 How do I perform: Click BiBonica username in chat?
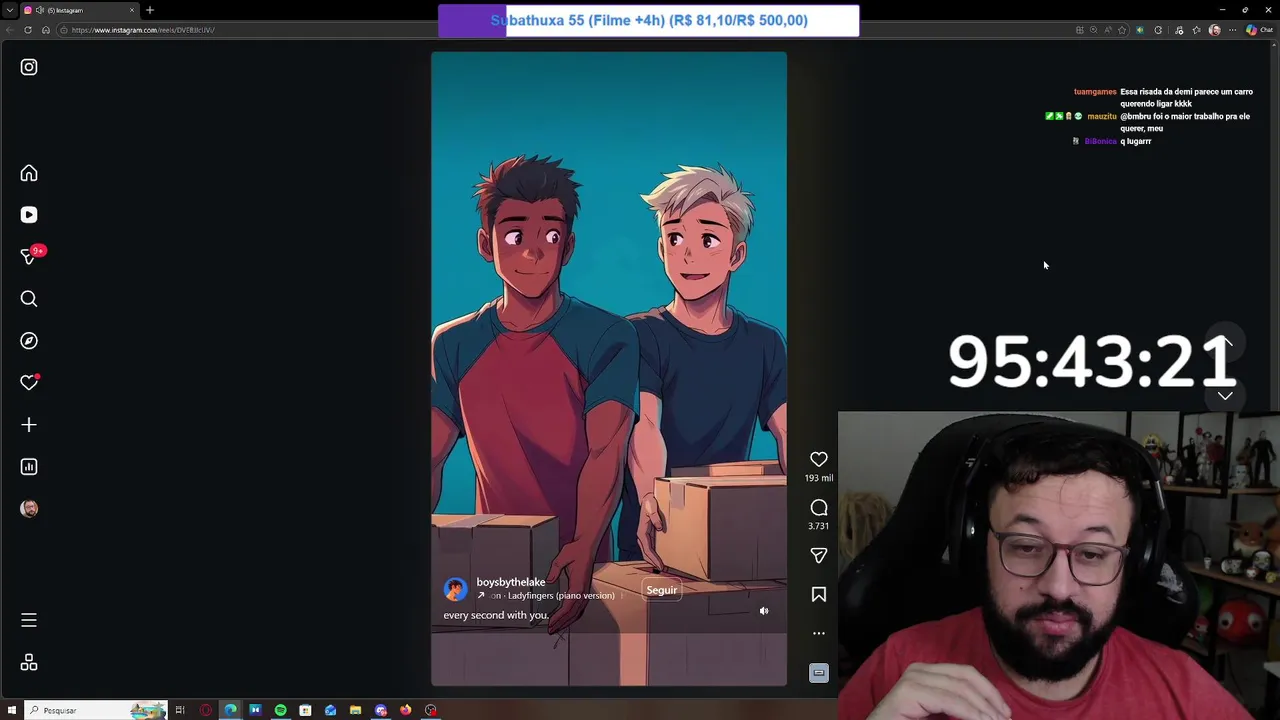click(1101, 141)
